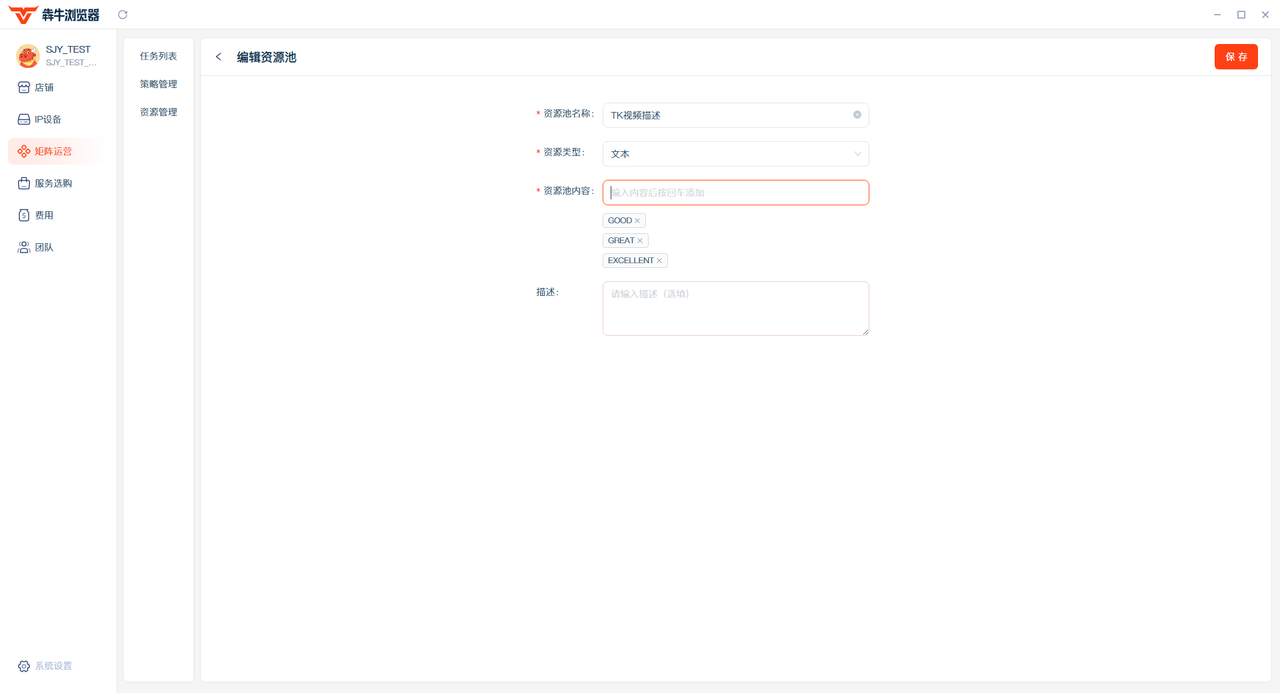Click back arrow beside 编辑资源池
This screenshot has height=693, width=1280.
coord(219,57)
